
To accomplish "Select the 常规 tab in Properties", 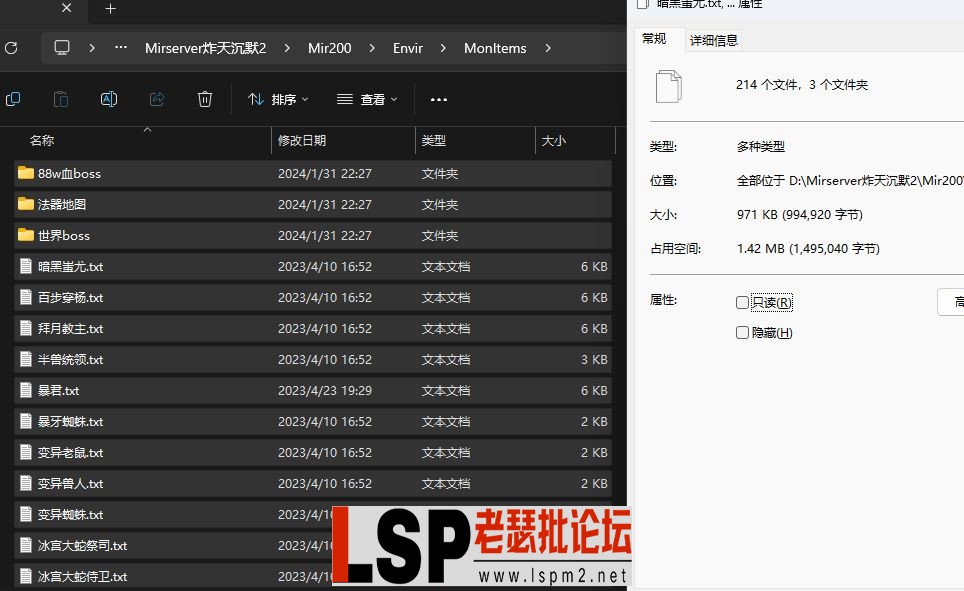I will tap(655, 39).
